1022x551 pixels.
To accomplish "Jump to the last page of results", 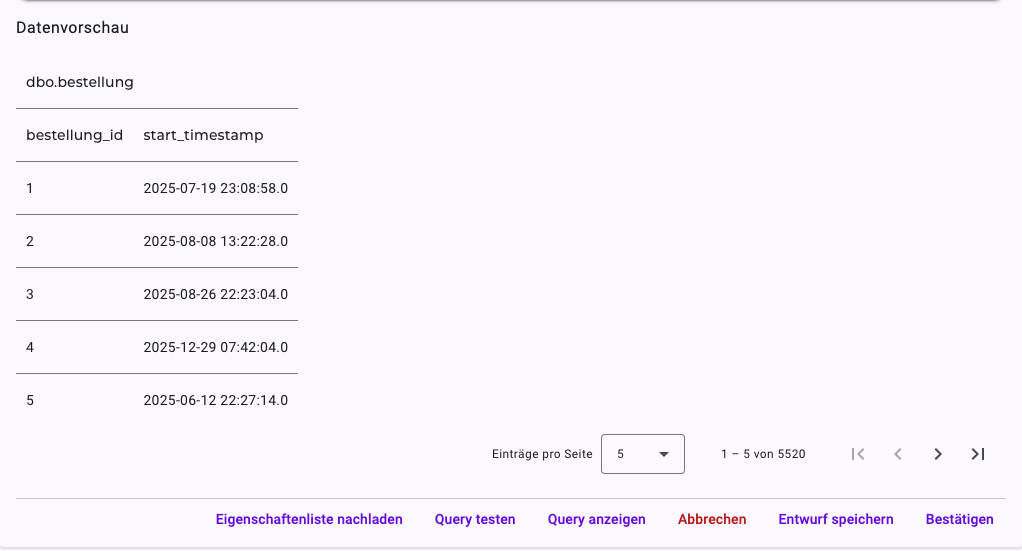I will coord(978,454).
